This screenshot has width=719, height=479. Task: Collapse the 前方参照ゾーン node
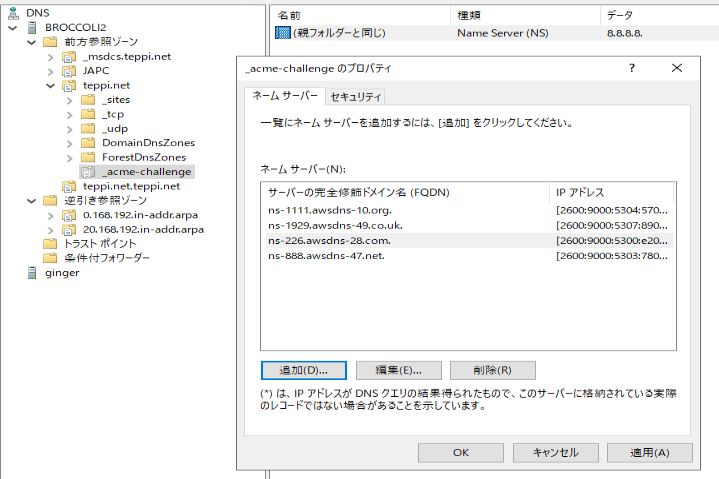pos(32,43)
